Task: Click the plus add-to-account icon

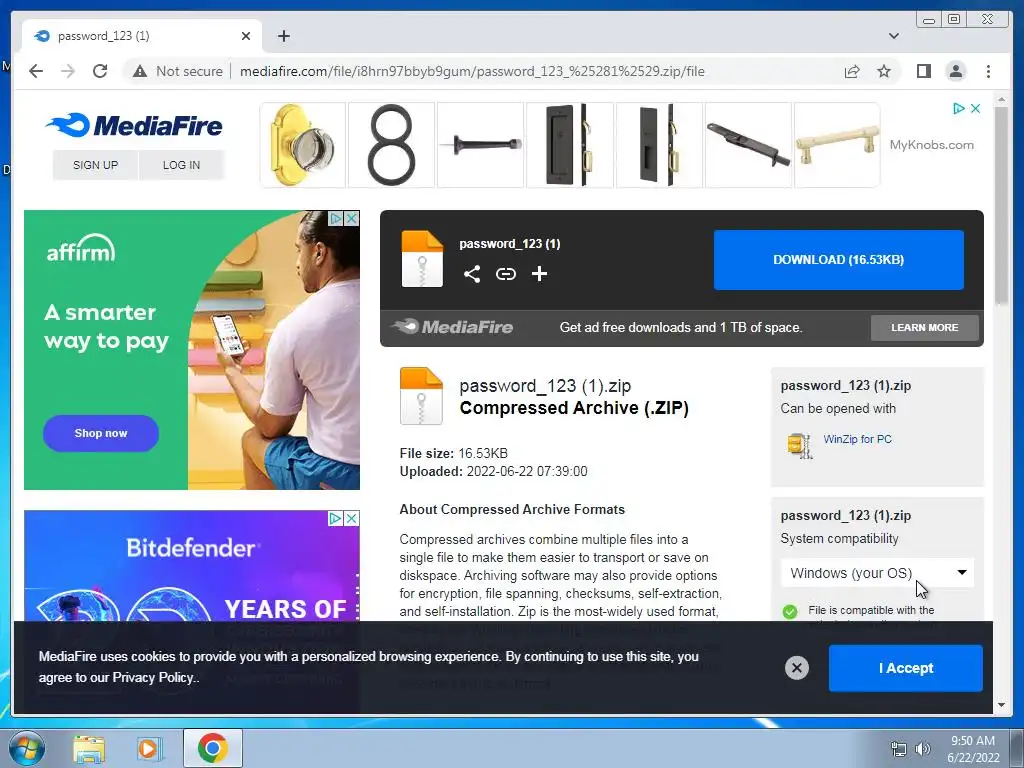Action: coord(539,274)
